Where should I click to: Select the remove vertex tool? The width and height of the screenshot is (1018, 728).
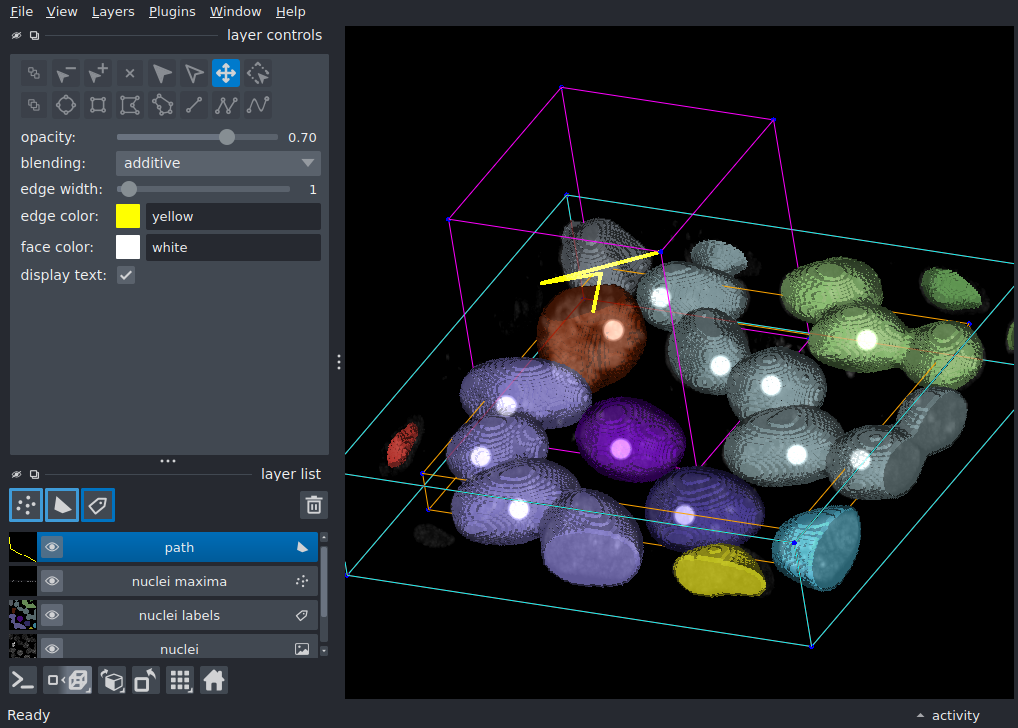pyautogui.click(x=66, y=73)
